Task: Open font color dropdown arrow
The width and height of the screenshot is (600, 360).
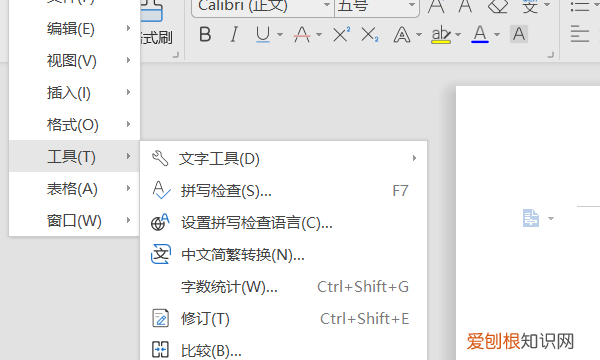Action: [497, 34]
